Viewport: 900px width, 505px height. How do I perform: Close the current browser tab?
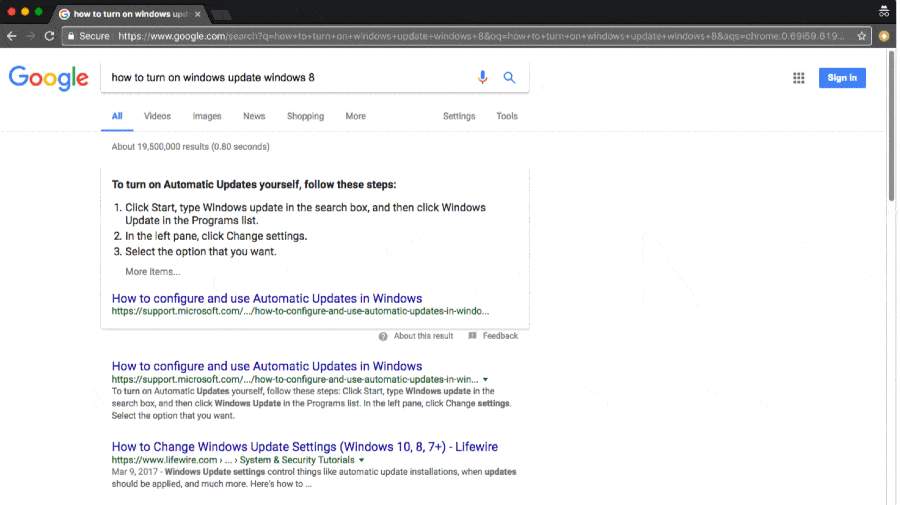[x=197, y=14]
